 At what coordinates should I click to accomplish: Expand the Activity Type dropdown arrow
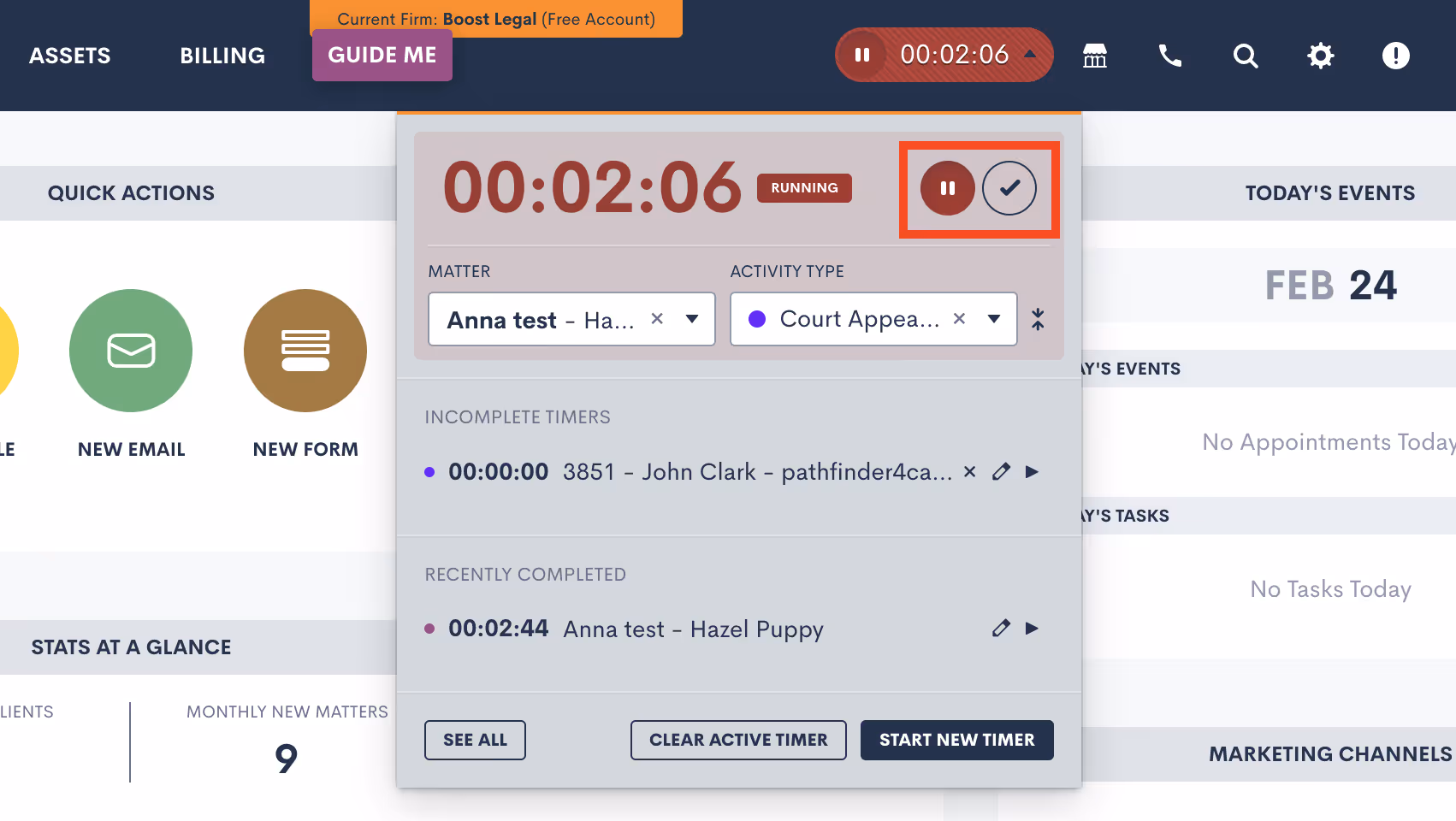(x=994, y=319)
